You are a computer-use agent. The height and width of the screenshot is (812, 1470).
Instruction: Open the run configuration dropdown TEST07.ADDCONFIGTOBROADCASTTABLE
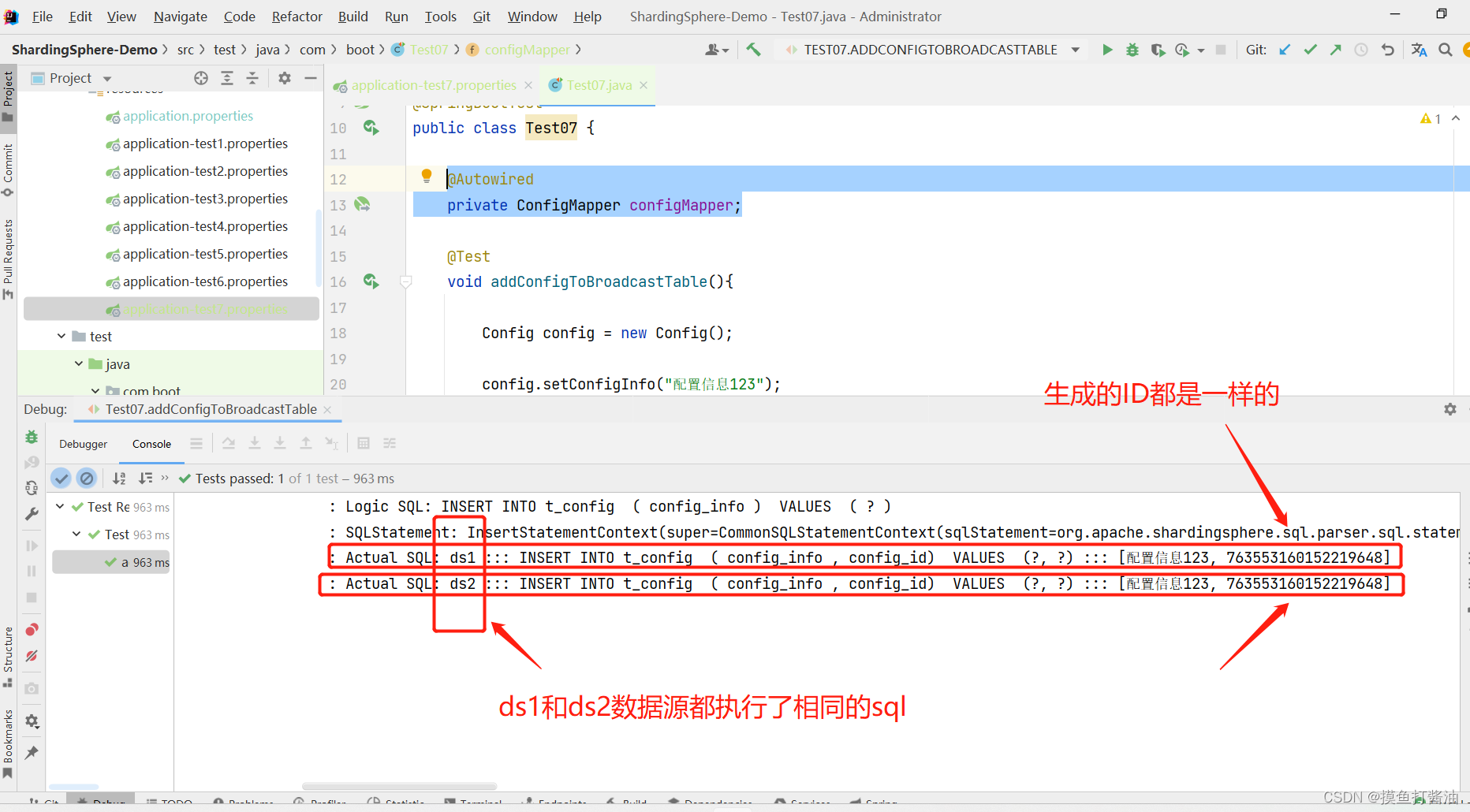(x=932, y=50)
